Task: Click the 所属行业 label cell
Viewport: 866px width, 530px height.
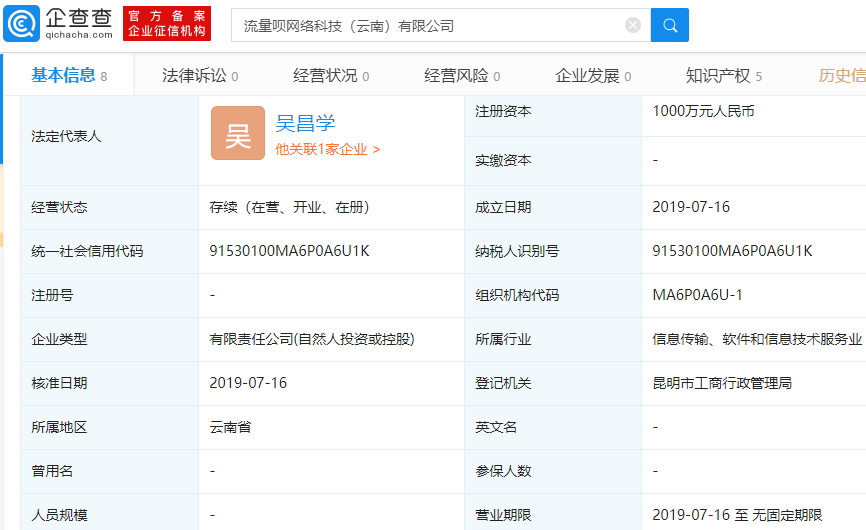Action: point(553,340)
